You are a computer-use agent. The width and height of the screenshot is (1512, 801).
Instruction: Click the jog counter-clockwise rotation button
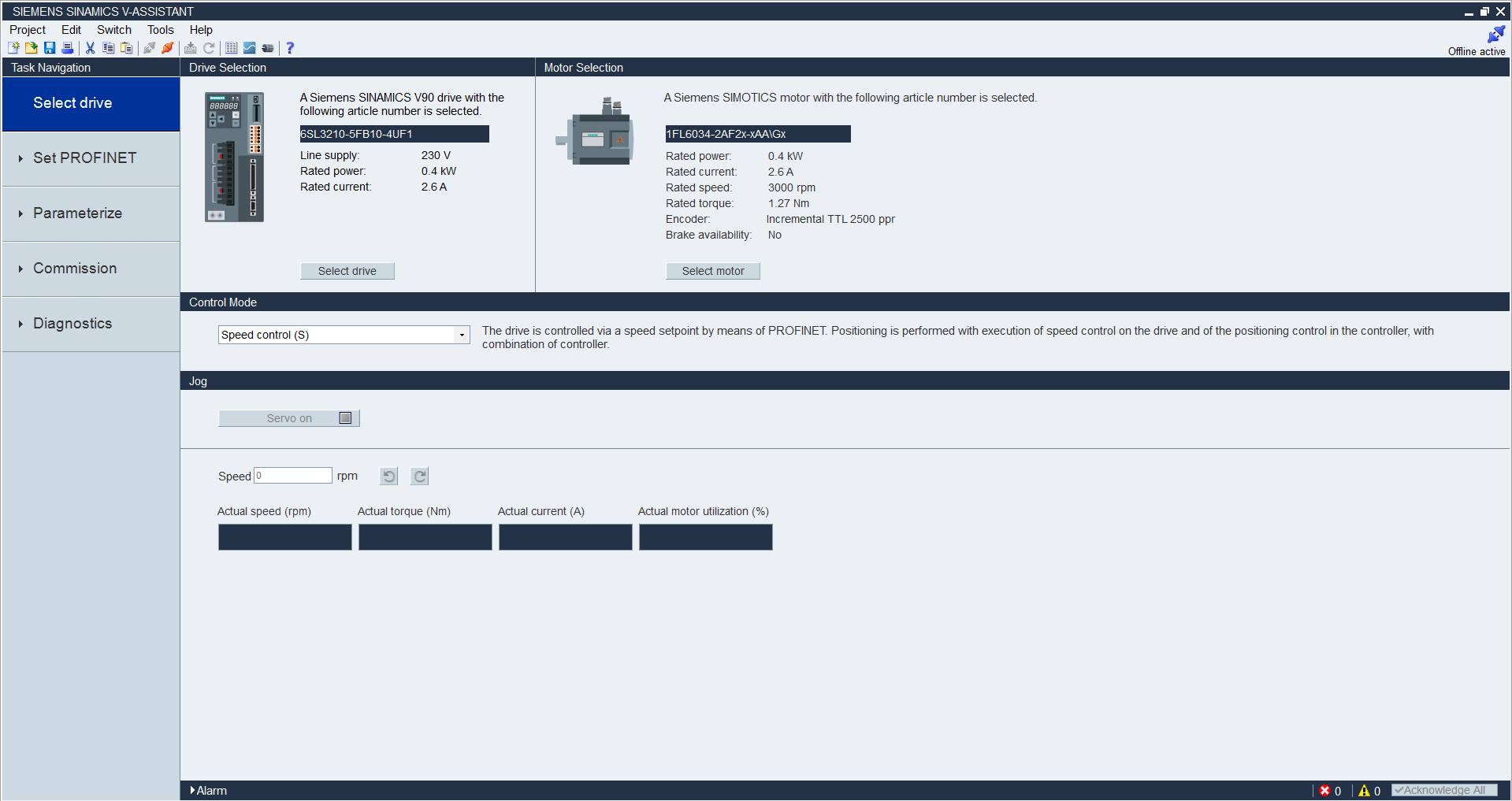(389, 476)
